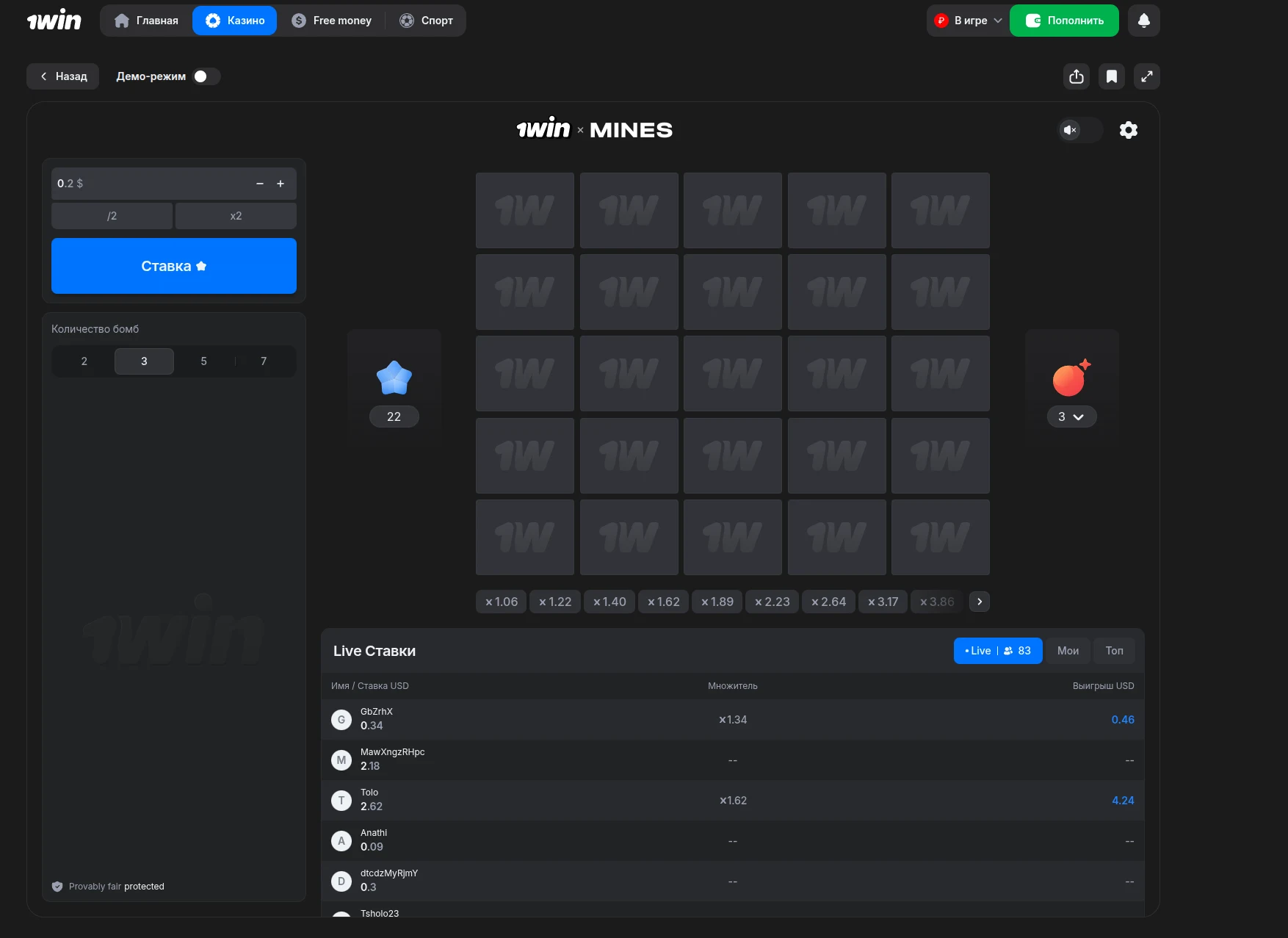Increase bet with plus button
This screenshot has height=938, width=1288.
(x=281, y=184)
